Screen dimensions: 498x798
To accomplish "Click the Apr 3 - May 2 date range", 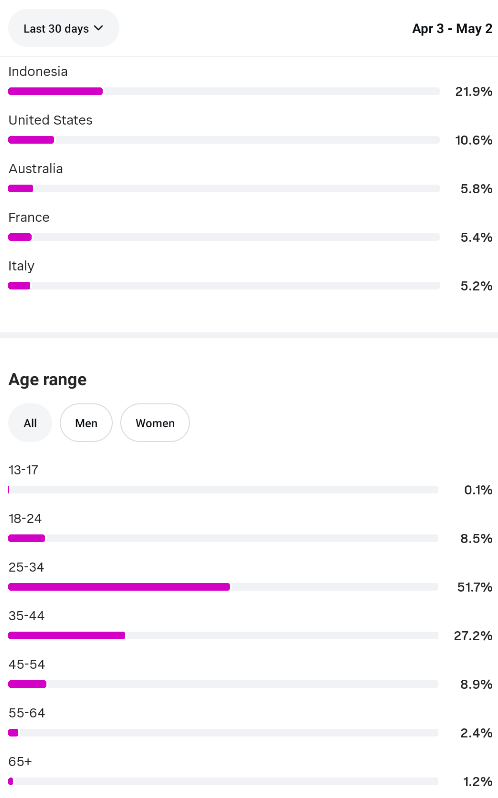I will 452,28.
